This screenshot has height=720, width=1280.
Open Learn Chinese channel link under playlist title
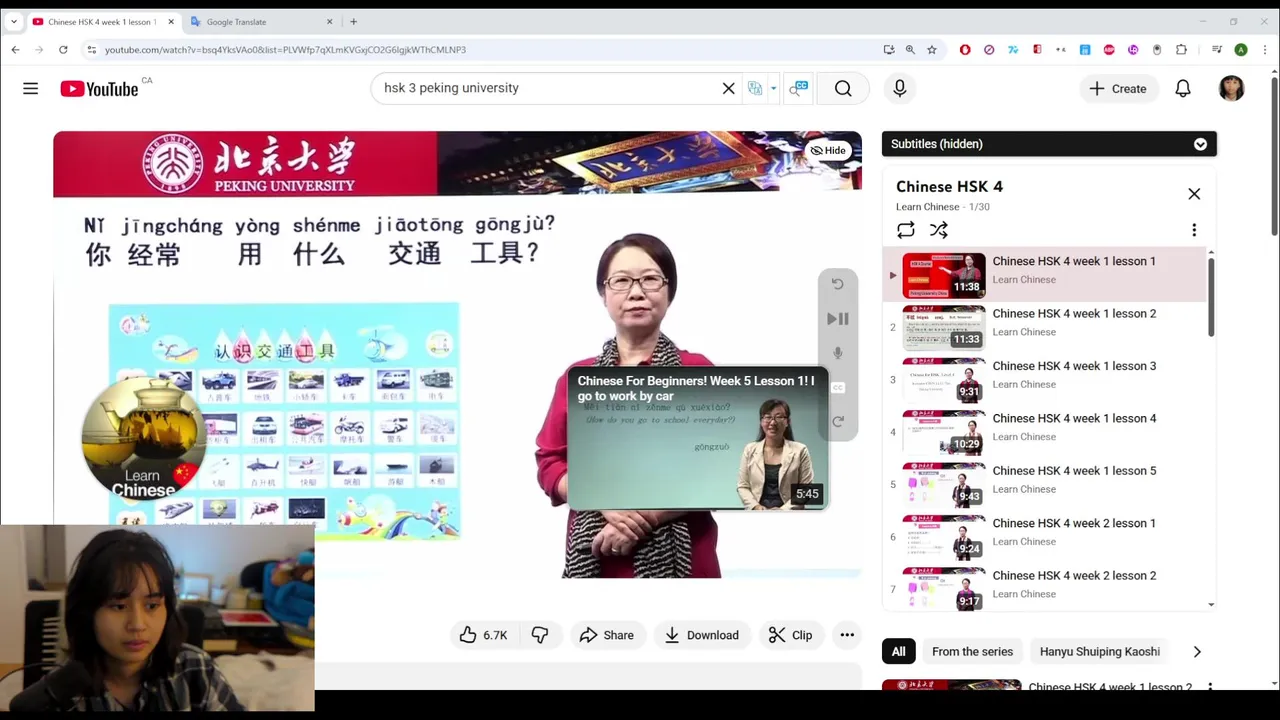pos(927,207)
